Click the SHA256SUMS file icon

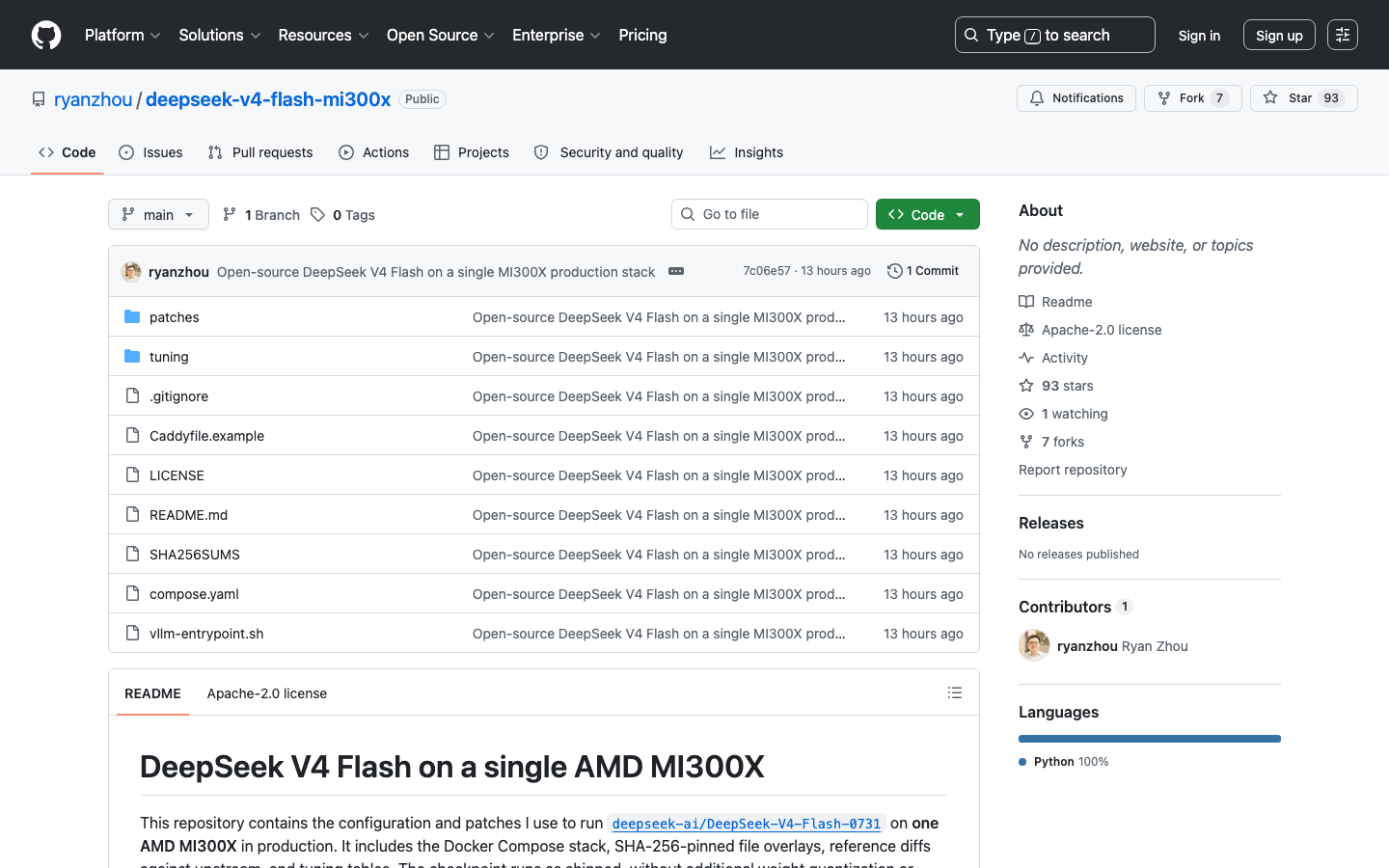click(132, 555)
